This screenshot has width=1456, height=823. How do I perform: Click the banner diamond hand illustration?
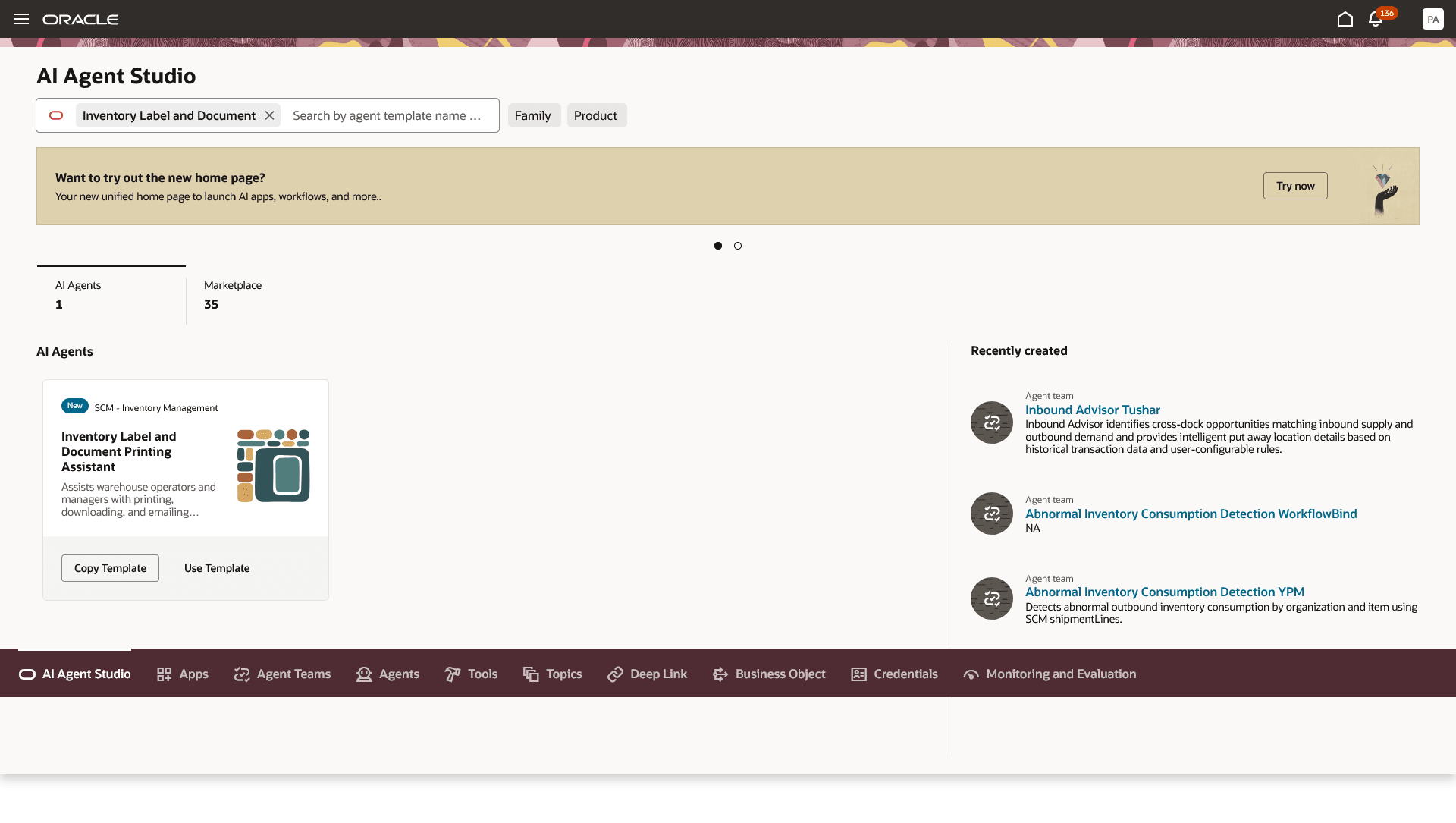pos(1385,192)
